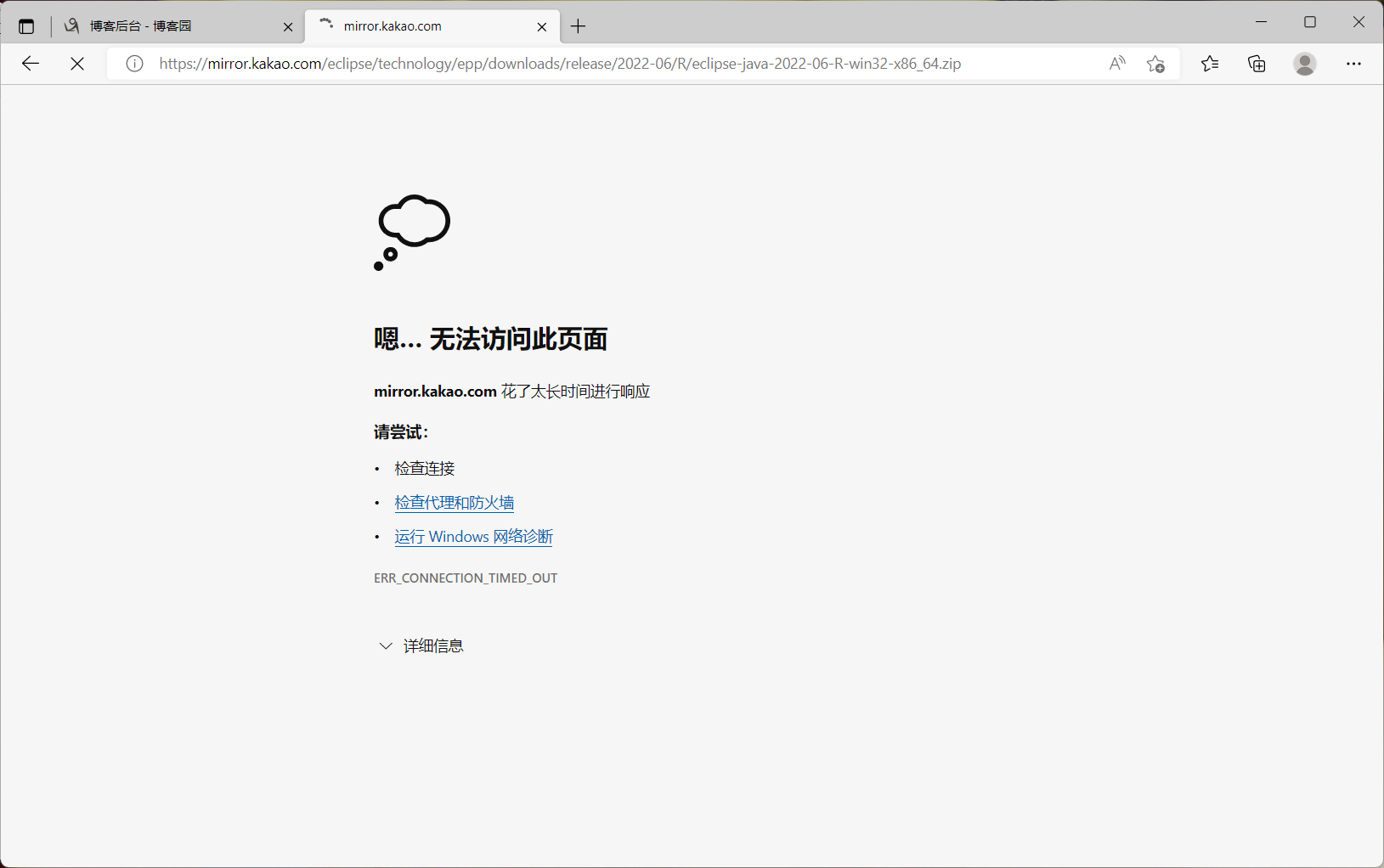Add this page to favorites
The image size is (1384, 868).
pos(1155,64)
